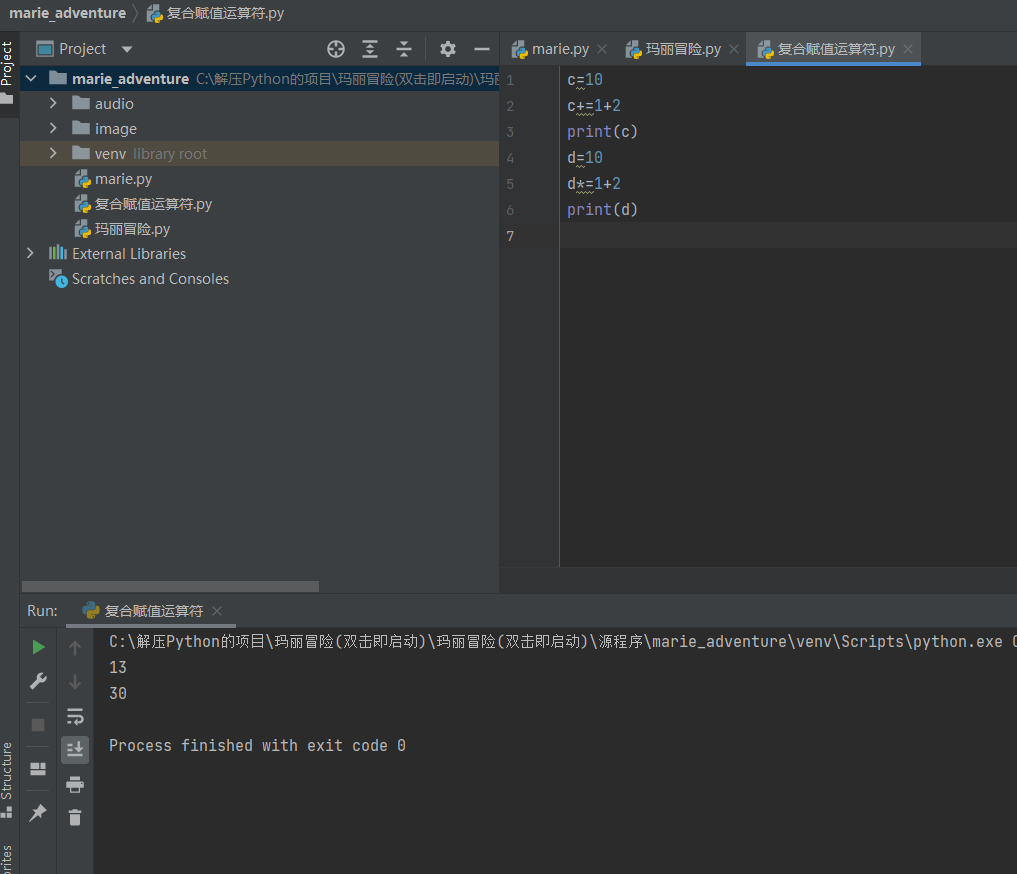Click the Project panel horizontal scrollbar
This screenshot has height=874, width=1017.
[170, 587]
